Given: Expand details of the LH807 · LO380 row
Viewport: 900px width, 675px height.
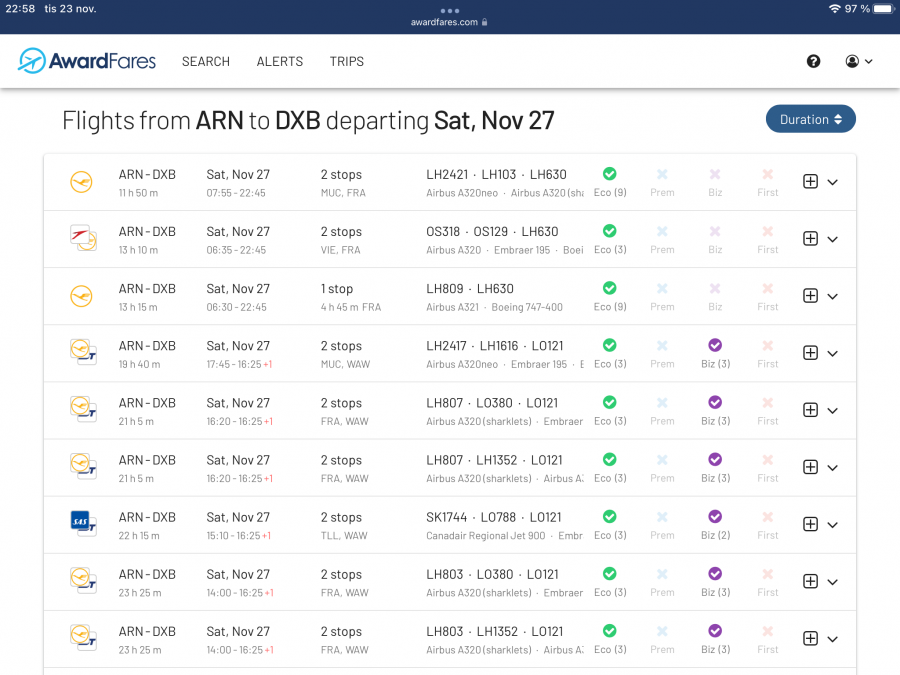Looking at the screenshot, I should 832,410.
